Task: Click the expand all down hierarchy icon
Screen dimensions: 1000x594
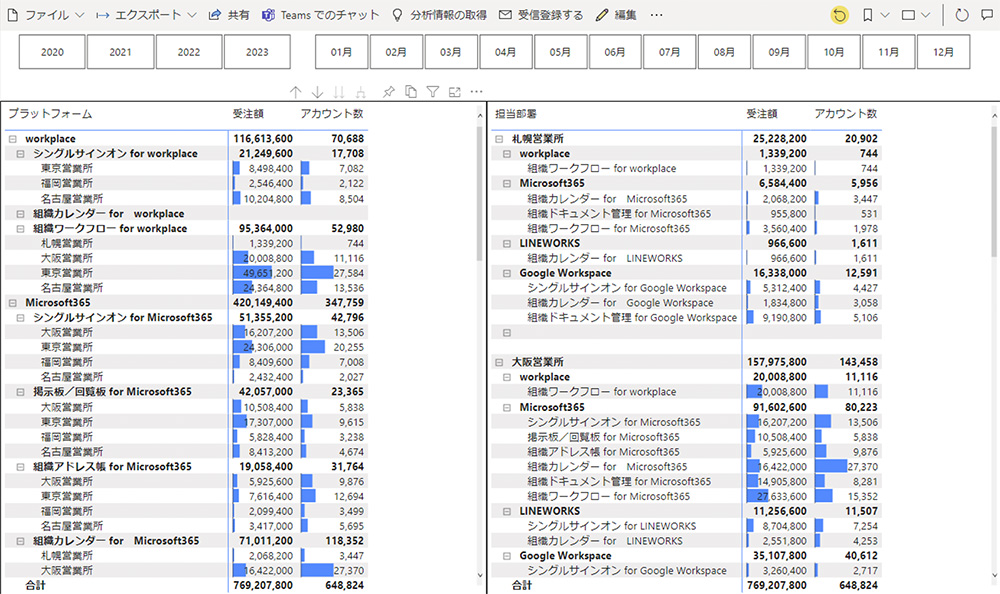Action: pyautogui.click(x=360, y=92)
